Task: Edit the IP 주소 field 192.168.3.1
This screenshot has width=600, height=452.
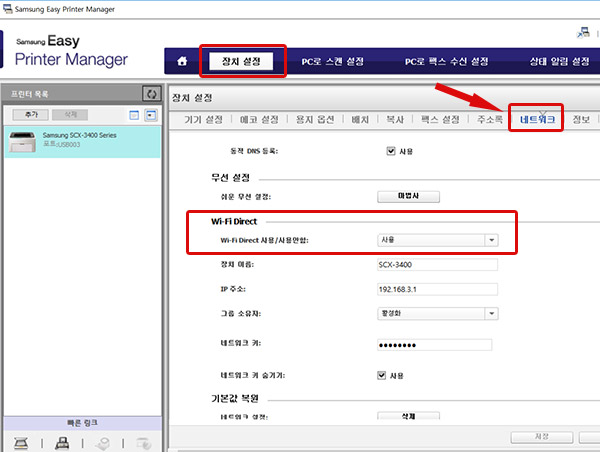Action: tap(437, 289)
